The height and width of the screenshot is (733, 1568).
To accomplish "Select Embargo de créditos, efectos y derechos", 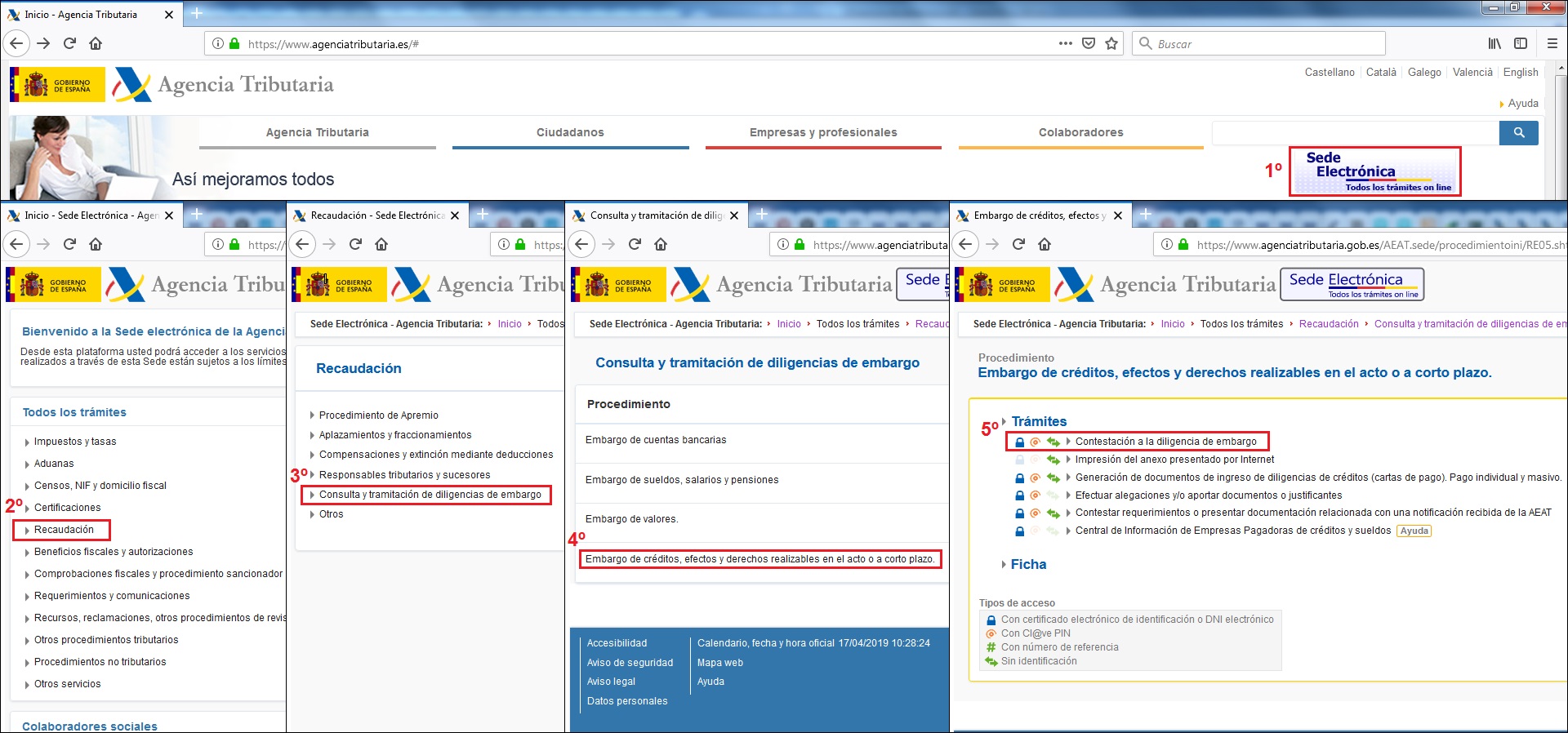I will [759, 559].
